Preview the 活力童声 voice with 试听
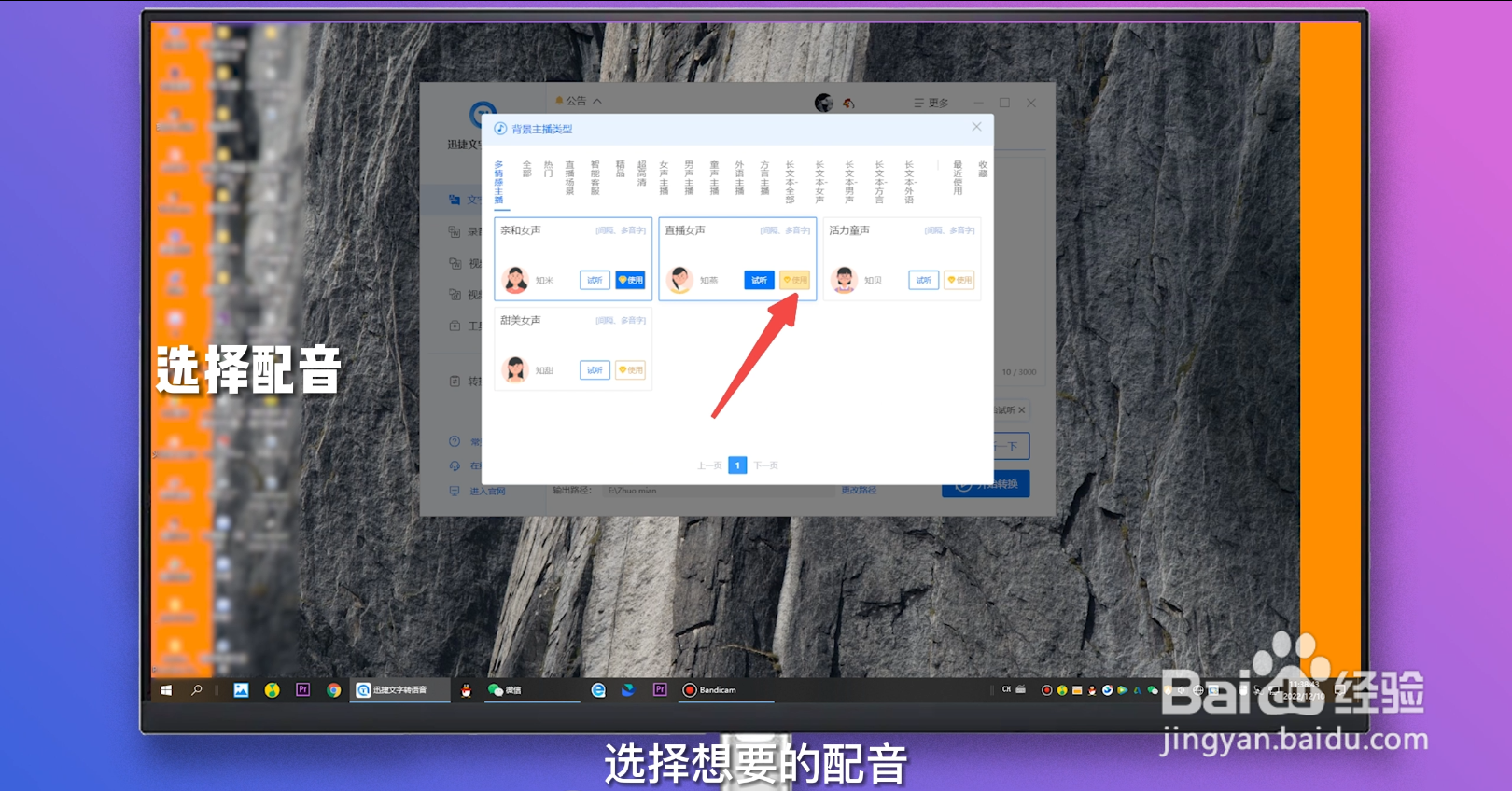 (x=923, y=280)
